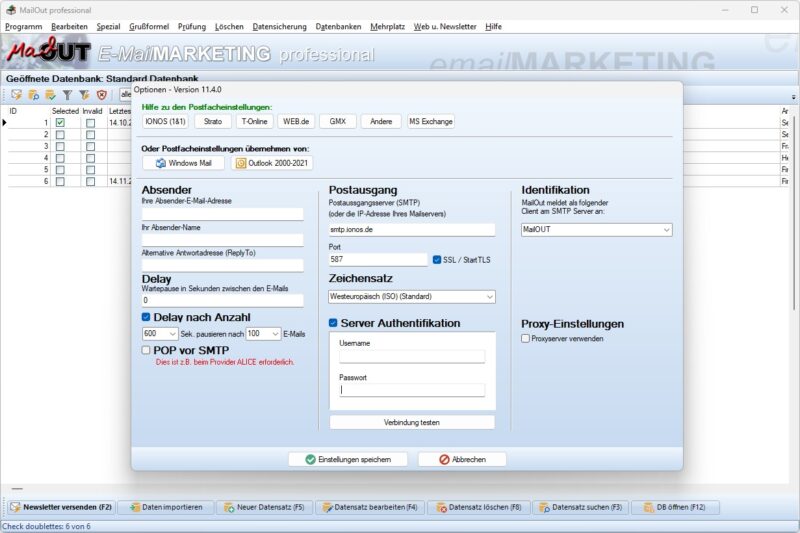Open the Spezial menu
Image resolution: width=800 pixels, height=533 pixels.
[108, 27]
